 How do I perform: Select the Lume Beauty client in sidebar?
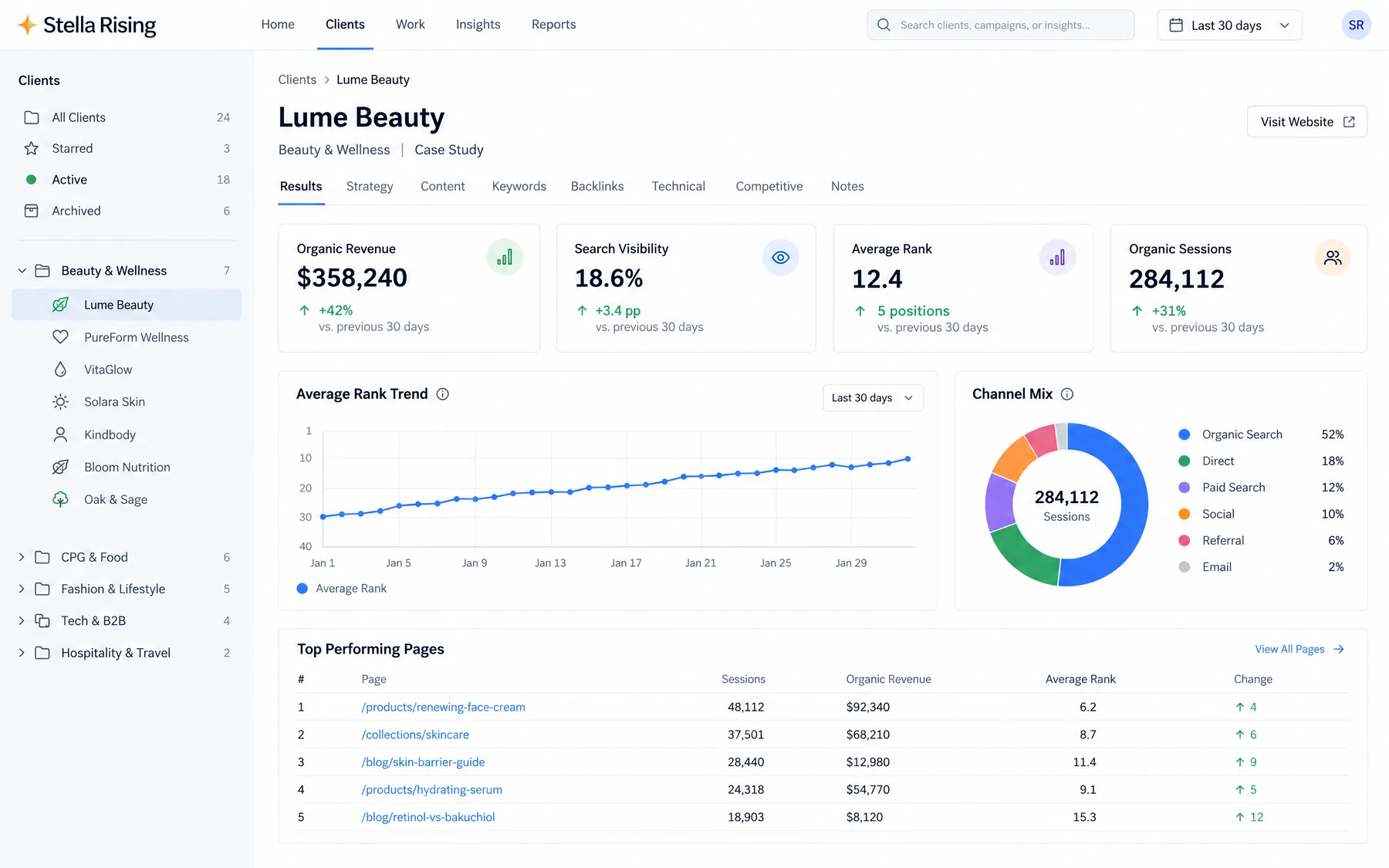127,305
